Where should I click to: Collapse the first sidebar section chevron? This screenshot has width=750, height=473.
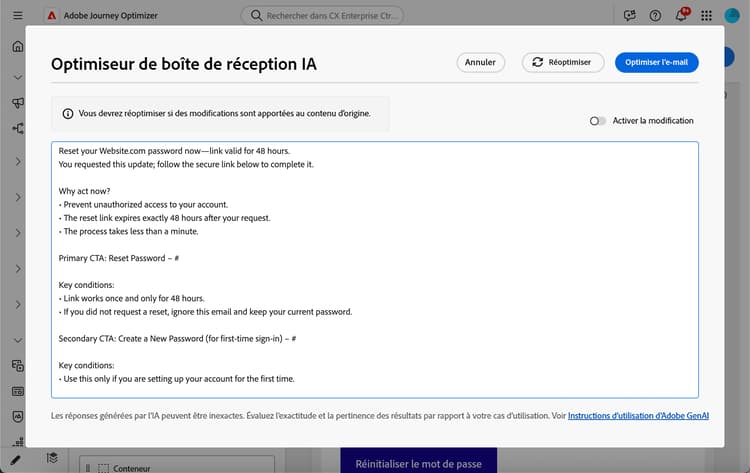(18, 77)
